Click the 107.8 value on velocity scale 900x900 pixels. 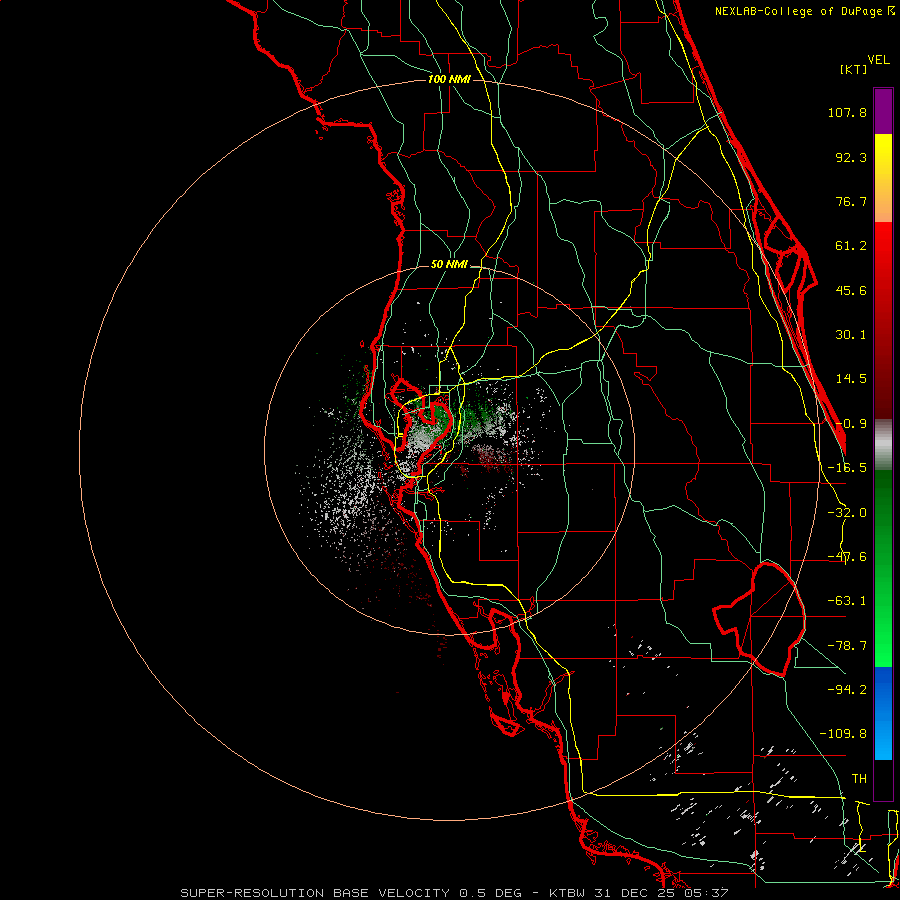click(847, 112)
